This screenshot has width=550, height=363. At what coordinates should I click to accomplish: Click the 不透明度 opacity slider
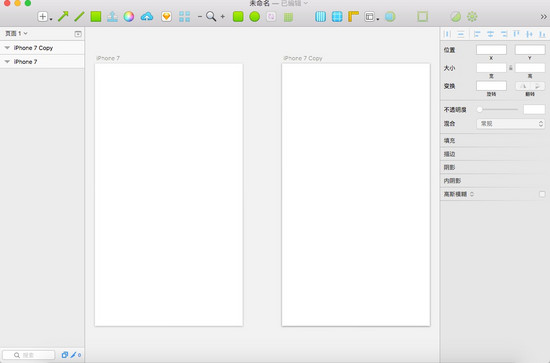[x=498, y=109]
